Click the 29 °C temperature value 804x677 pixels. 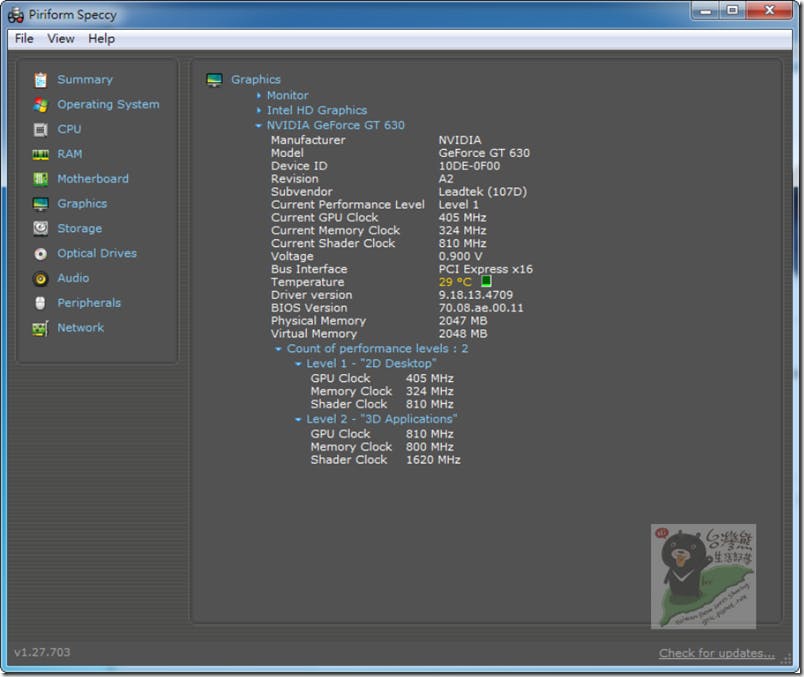coord(455,282)
